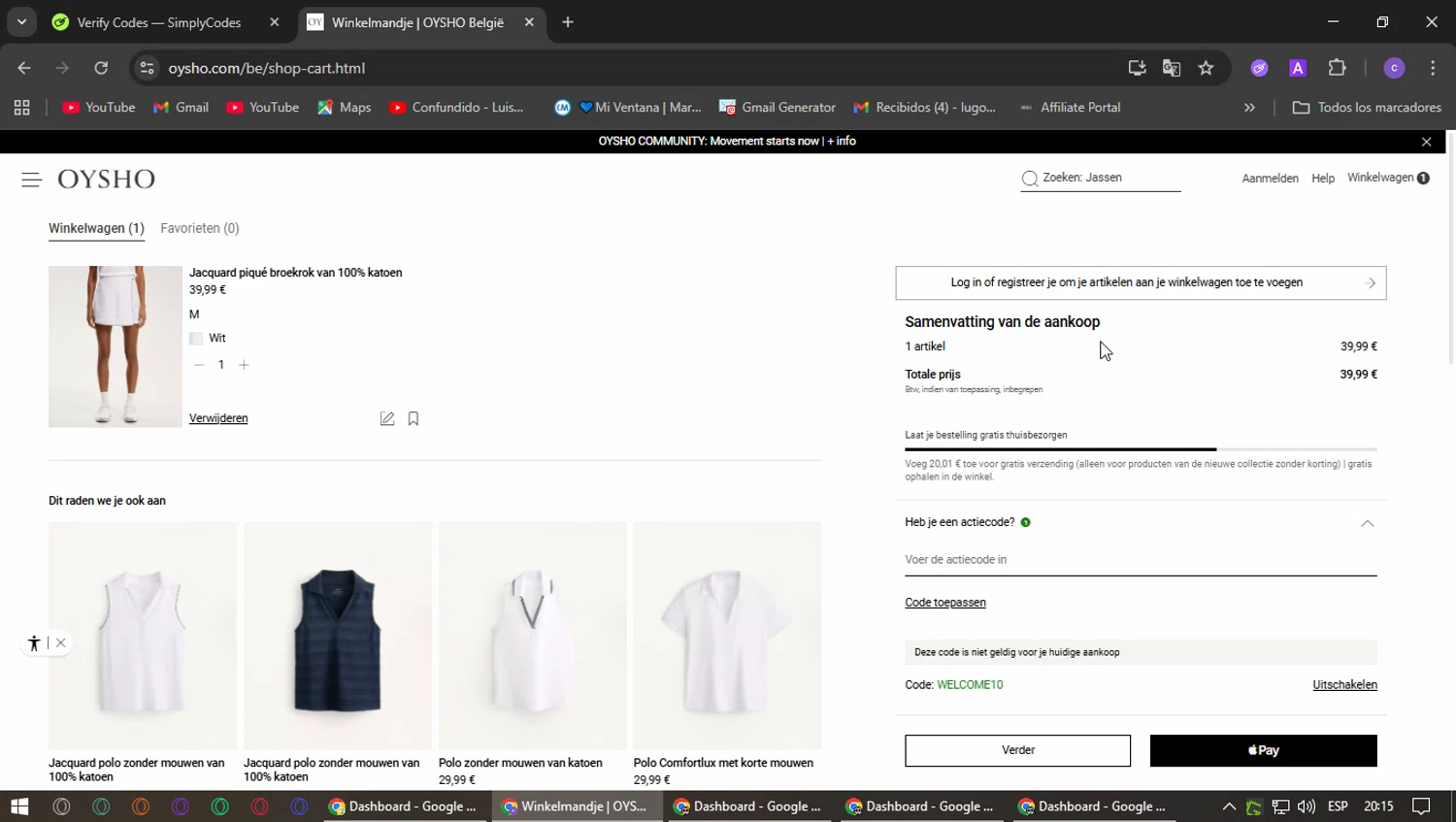The height and width of the screenshot is (822, 1456).
Task: Click the OYSHO logo
Action: click(107, 180)
